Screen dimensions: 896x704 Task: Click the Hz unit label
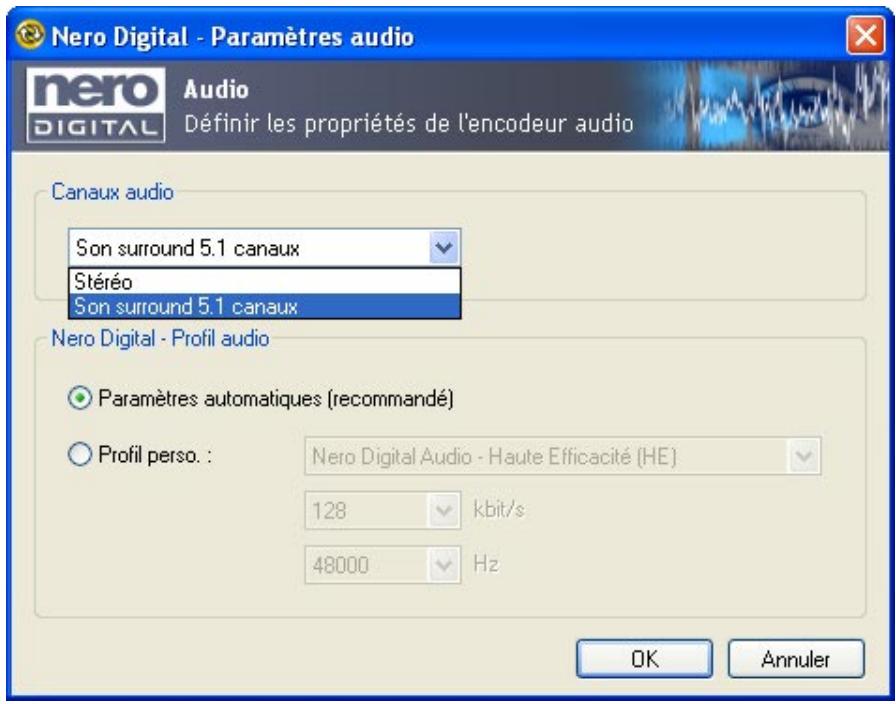(x=486, y=564)
